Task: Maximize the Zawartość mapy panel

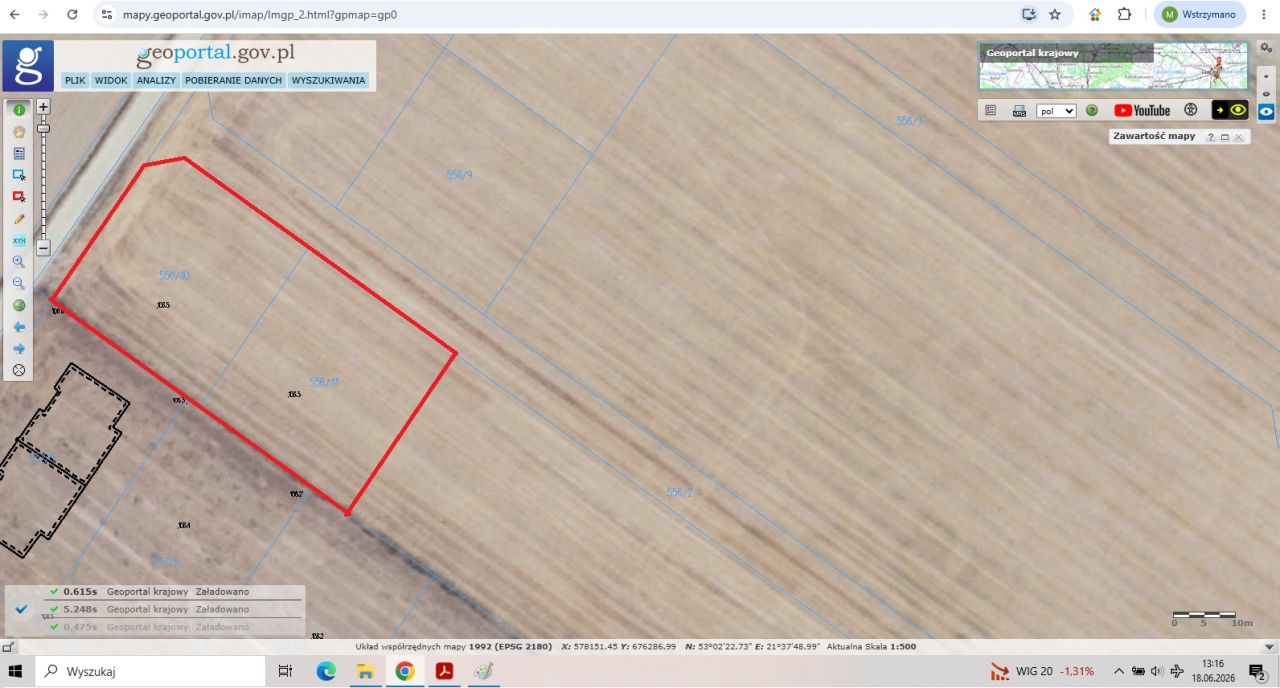Action: [x=1224, y=137]
